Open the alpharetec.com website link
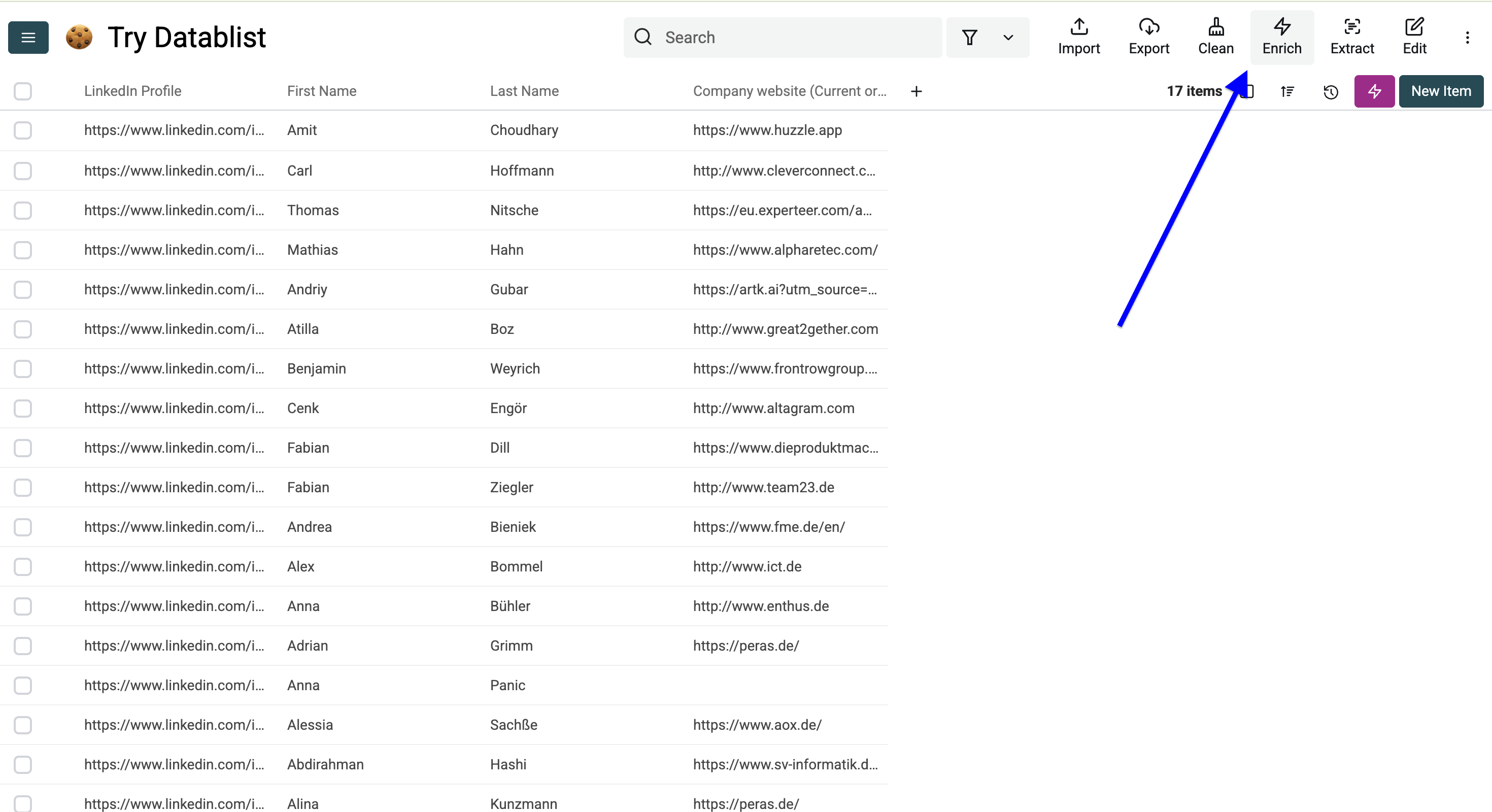1492x812 pixels. click(786, 250)
